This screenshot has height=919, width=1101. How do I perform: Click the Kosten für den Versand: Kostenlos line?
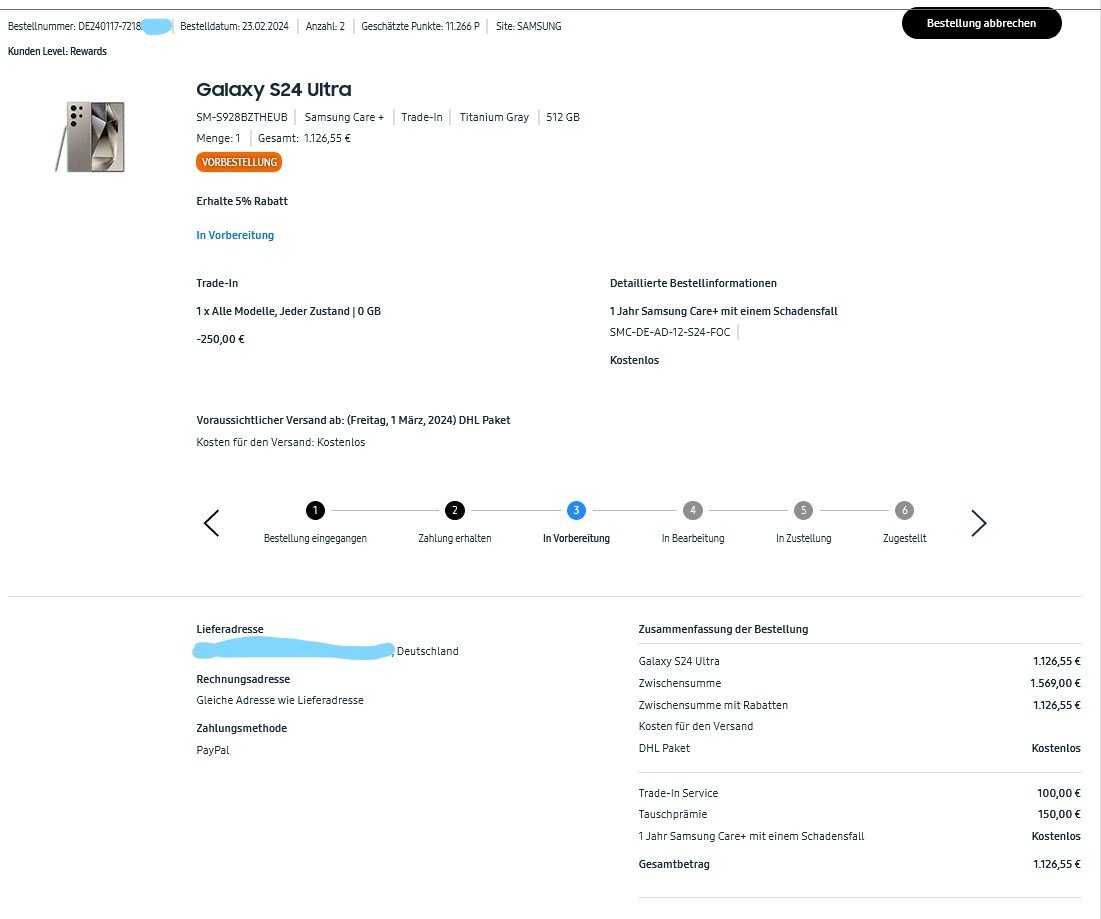pyautogui.click(x=281, y=442)
